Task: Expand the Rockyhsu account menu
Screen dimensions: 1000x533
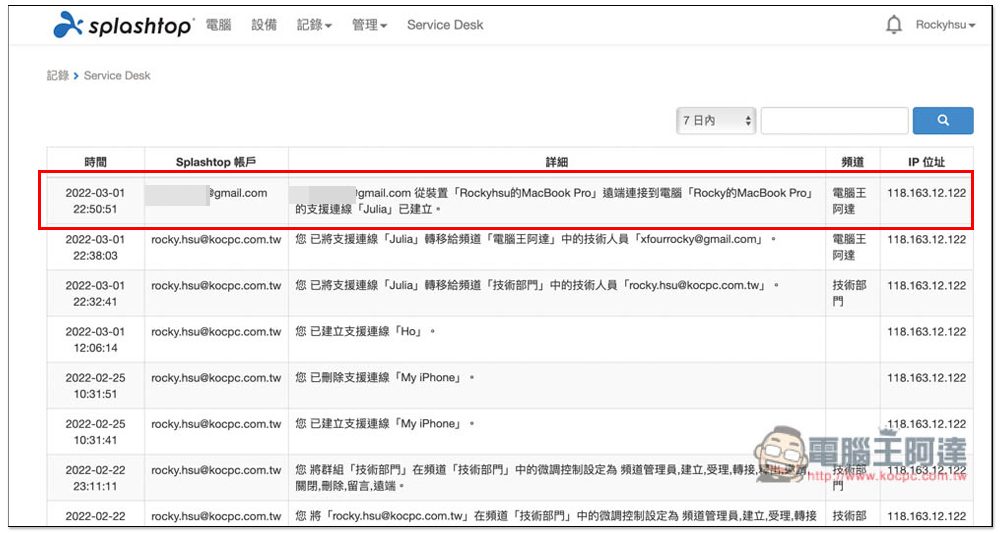Action: click(945, 25)
